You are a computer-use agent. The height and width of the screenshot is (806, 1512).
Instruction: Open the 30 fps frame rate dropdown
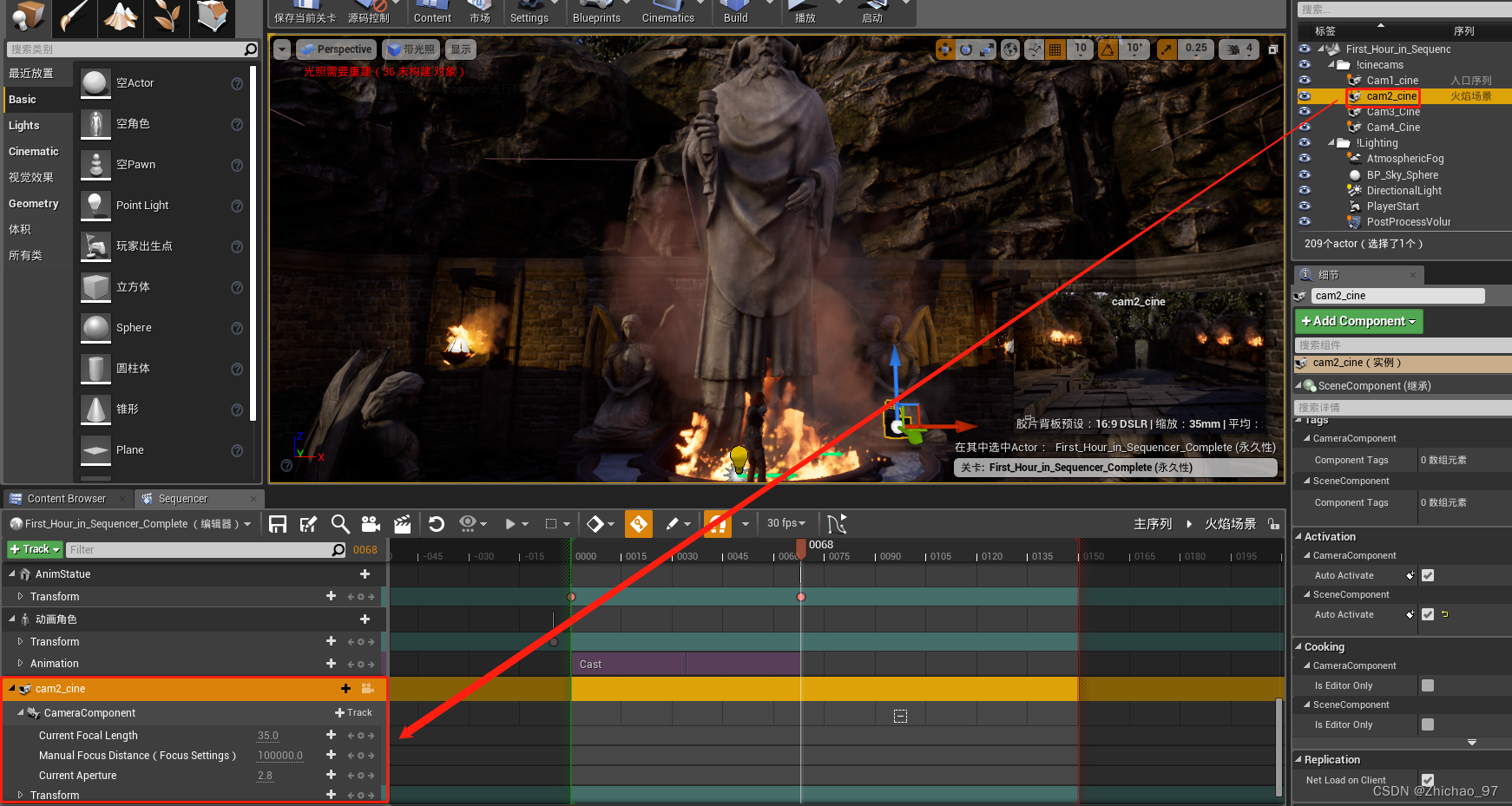(x=785, y=523)
